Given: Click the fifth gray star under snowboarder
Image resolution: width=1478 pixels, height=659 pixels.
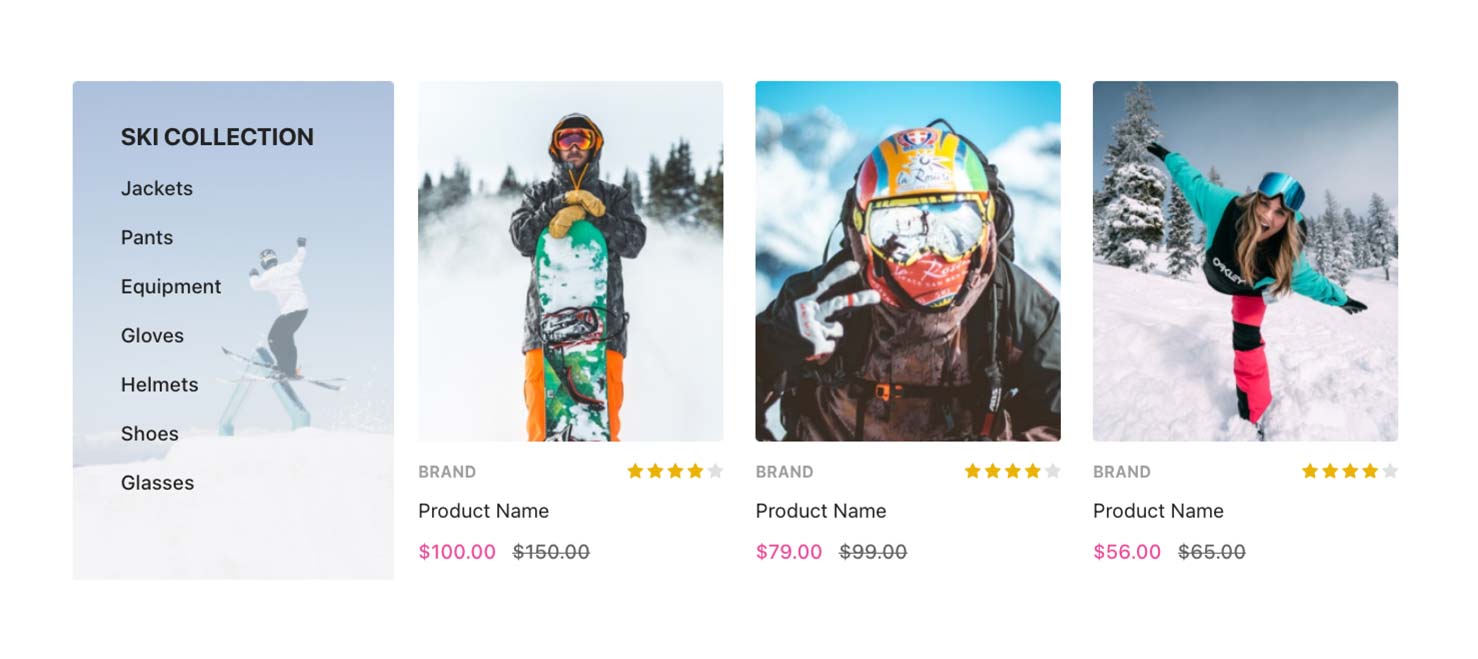Looking at the screenshot, I should [x=715, y=471].
